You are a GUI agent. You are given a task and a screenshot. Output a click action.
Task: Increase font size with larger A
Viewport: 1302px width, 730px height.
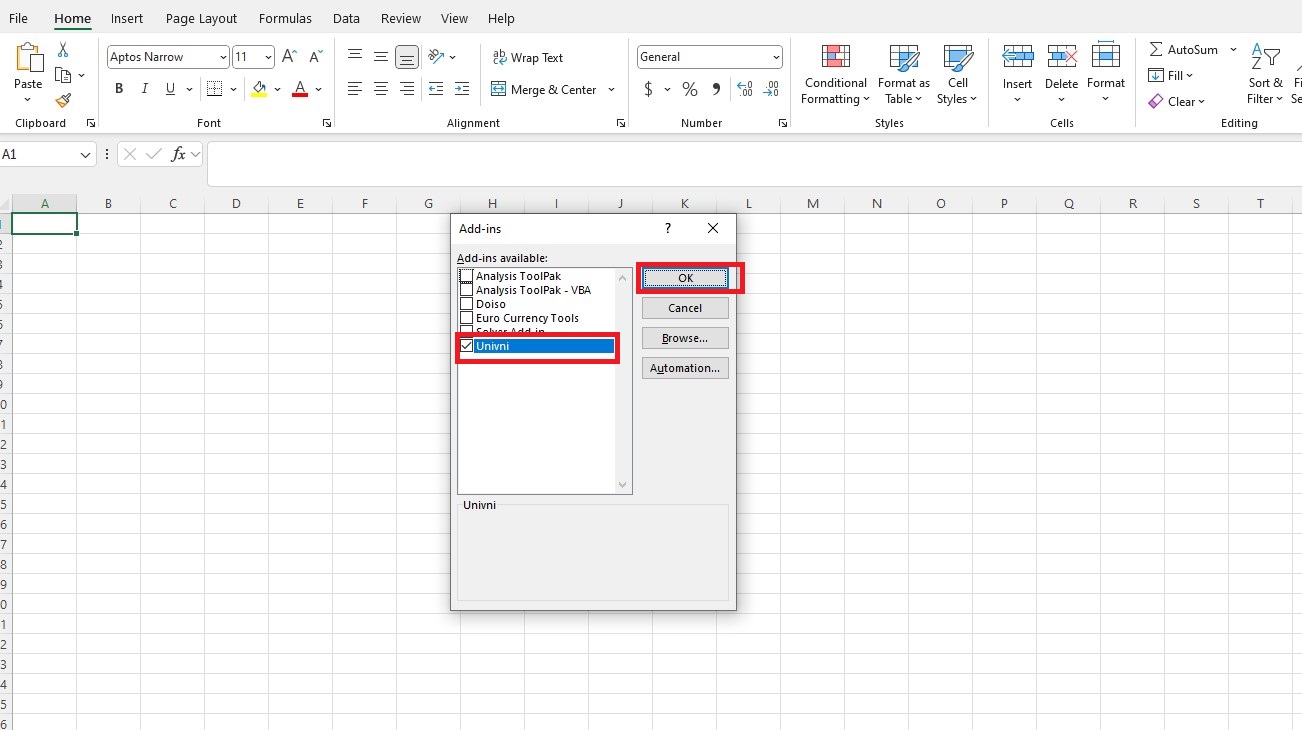coord(289,57)
